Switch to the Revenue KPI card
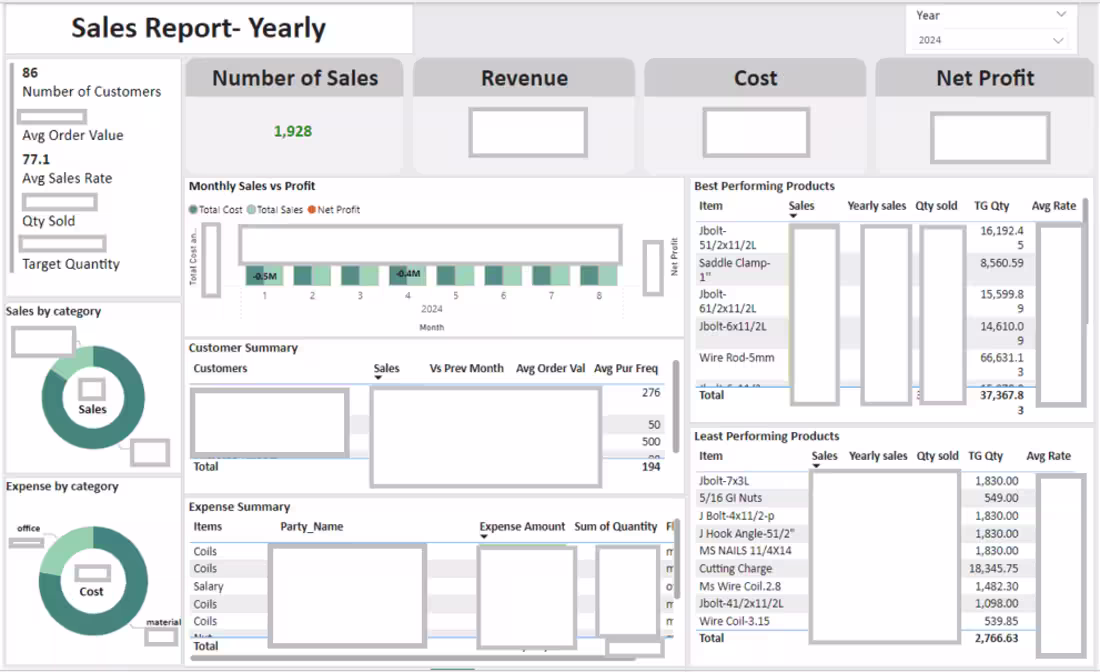Screen dimensions: 1100x672 (x=524, y=78)
